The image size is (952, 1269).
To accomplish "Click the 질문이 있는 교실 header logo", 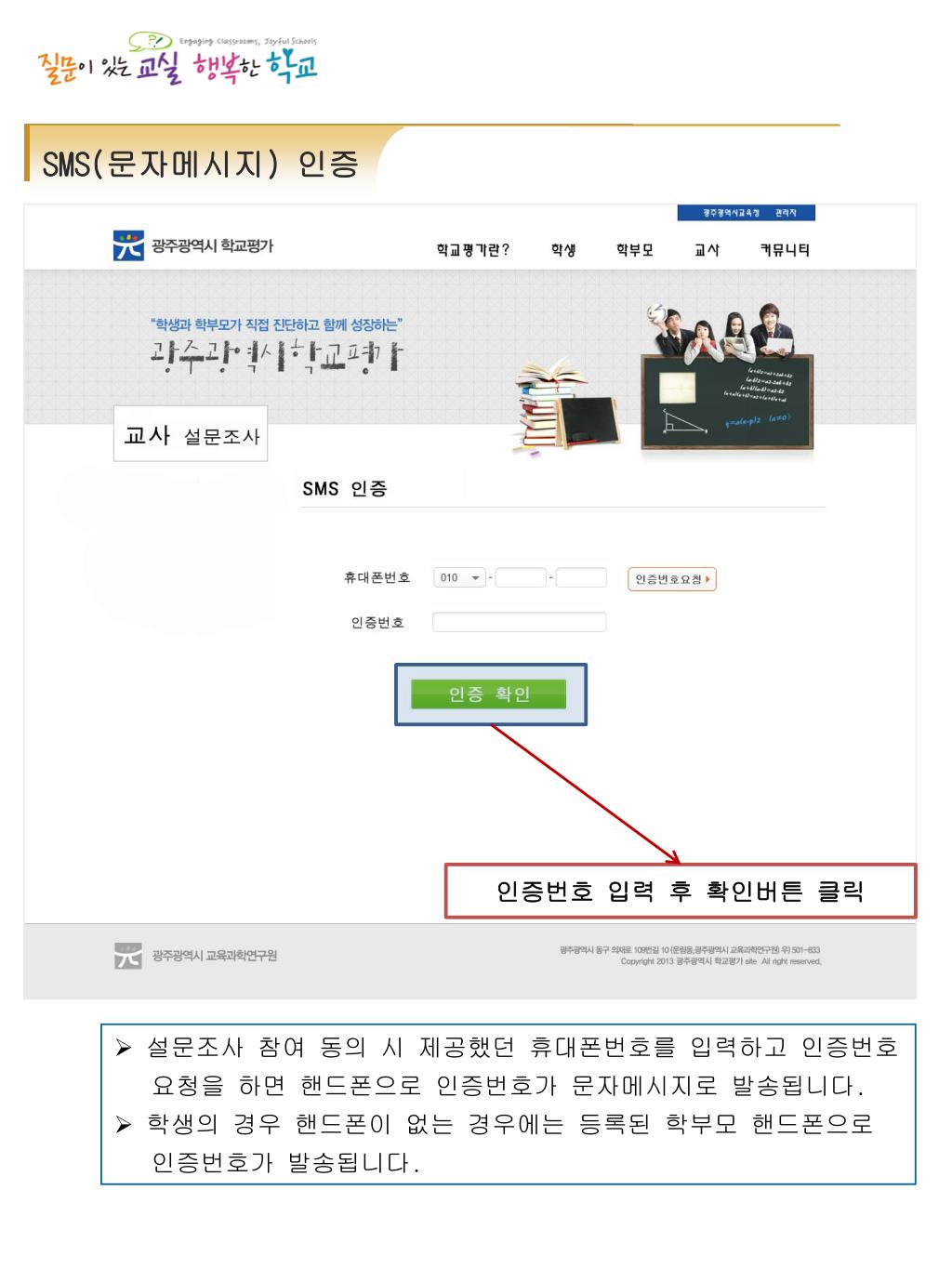I will (x=178, y=59).
